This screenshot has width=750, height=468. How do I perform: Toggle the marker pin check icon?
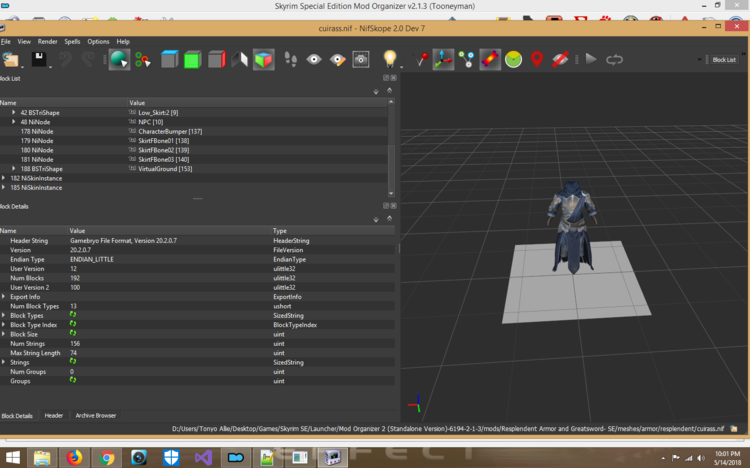[x=421, y=60]
